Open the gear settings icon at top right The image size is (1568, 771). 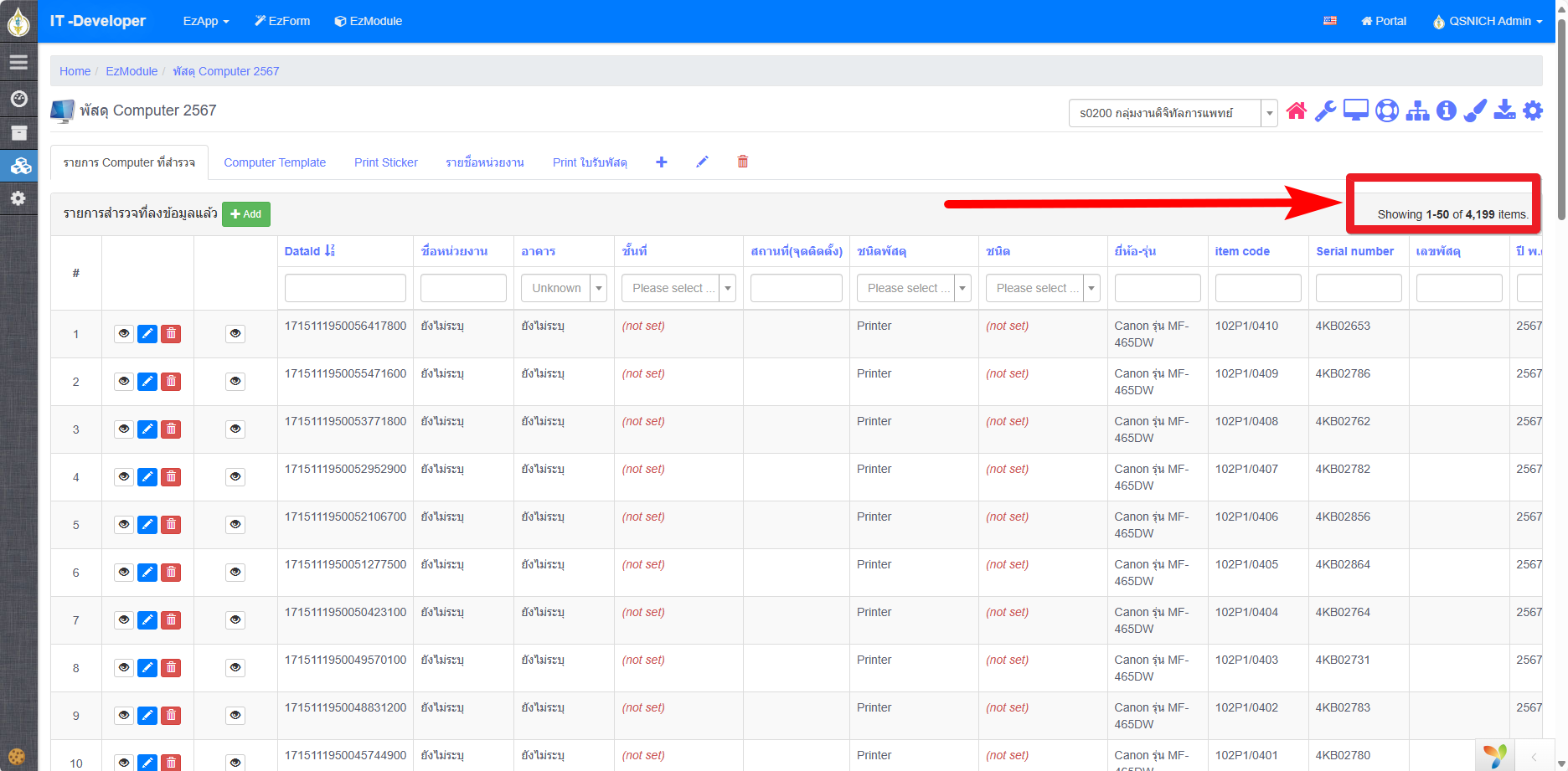pyautogui.click(x=1533, y=111)
